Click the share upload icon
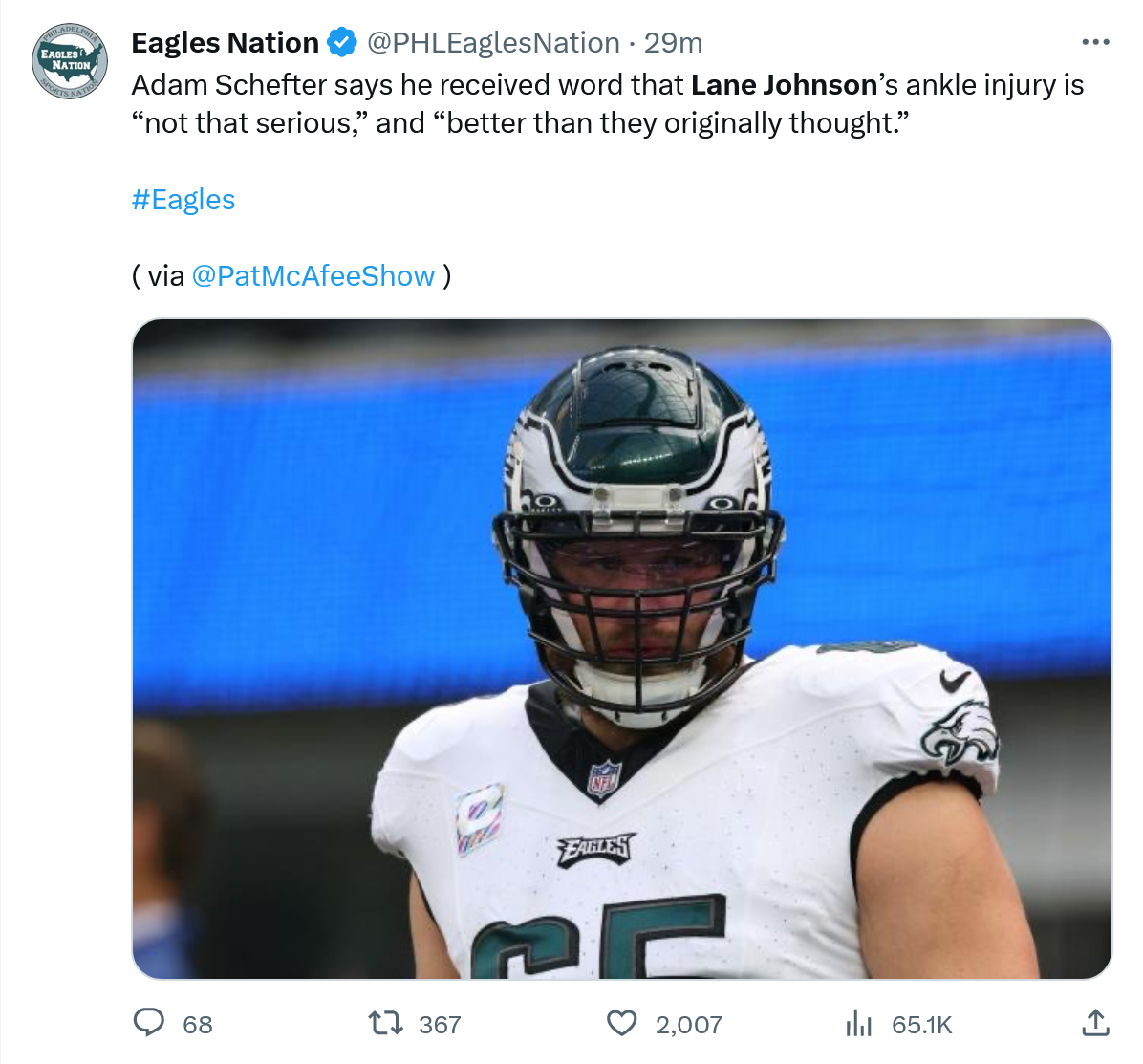This screenshot has width=1143, height=1064. pos(1095,1024)
